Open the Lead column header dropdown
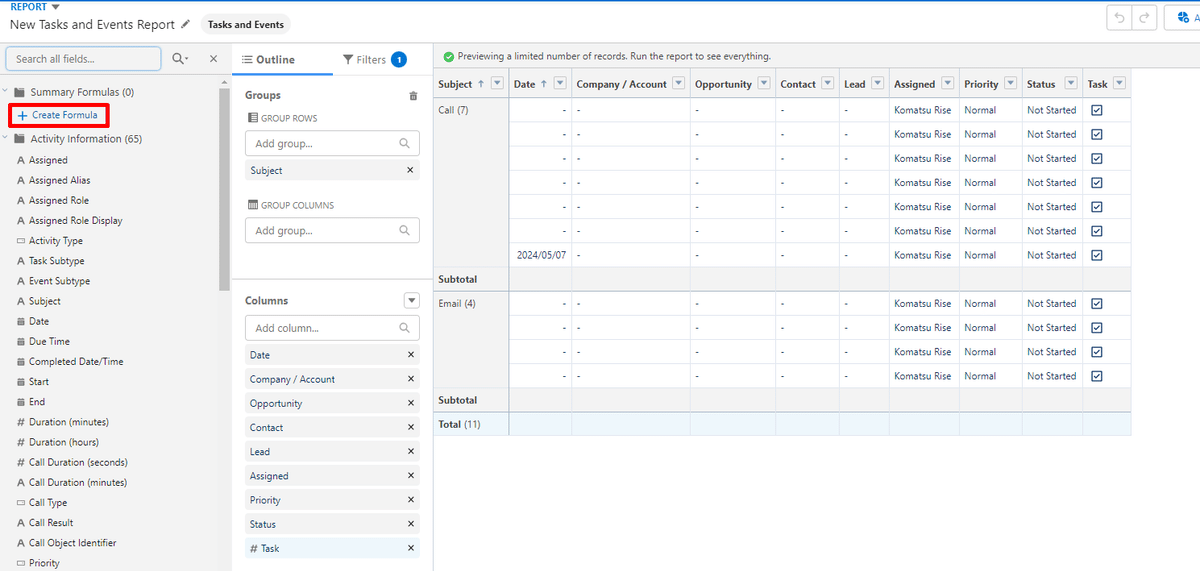 (x=878, y=84)
